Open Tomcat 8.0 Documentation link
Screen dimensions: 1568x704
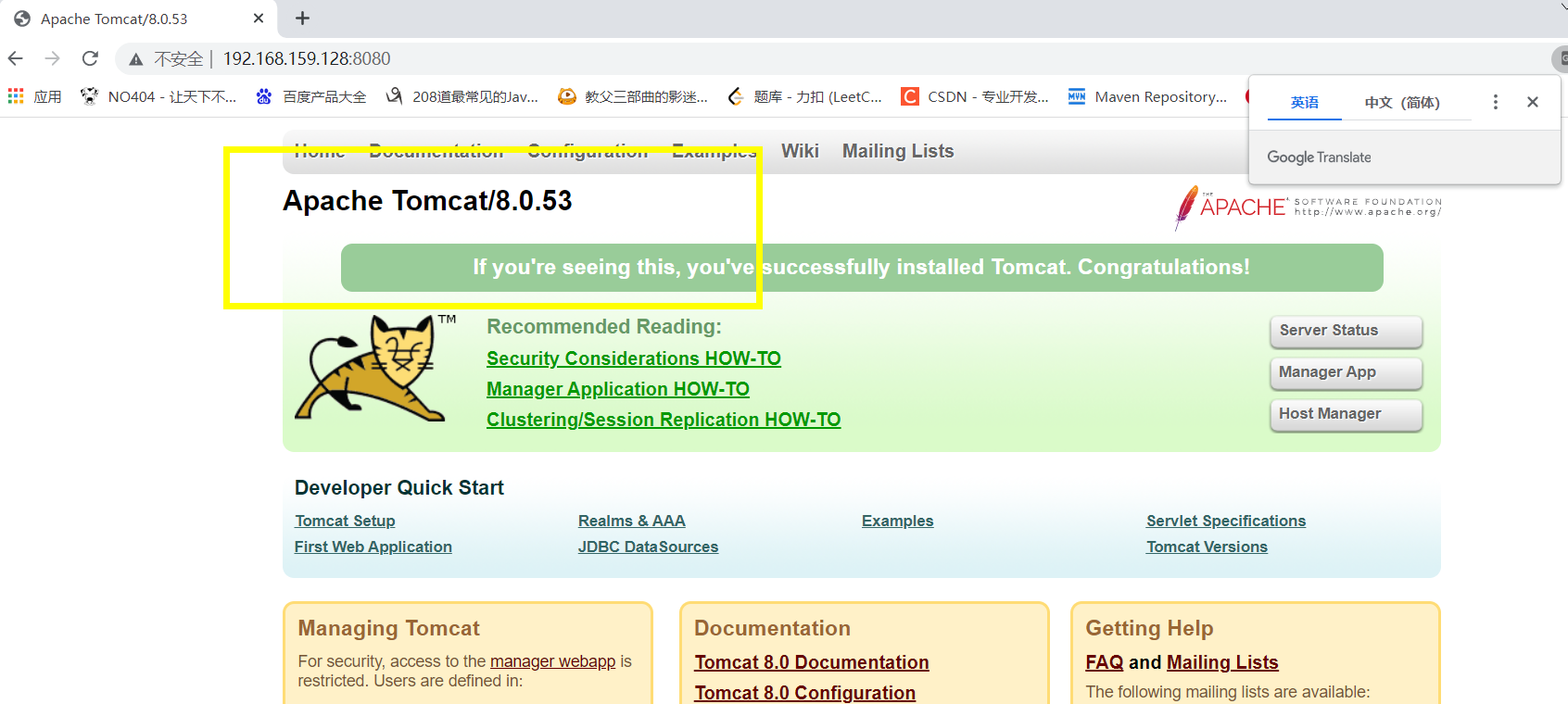pyautogui.click(x=812, y=662)
